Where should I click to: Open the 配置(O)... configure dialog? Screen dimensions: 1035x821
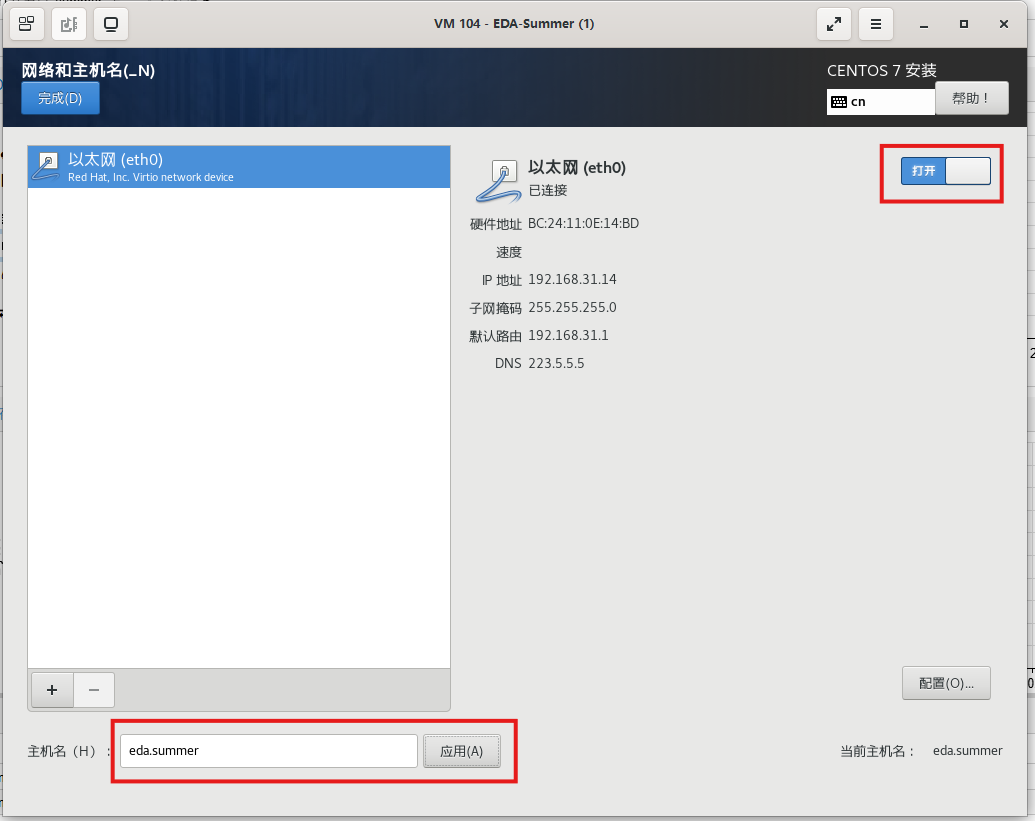945,683
